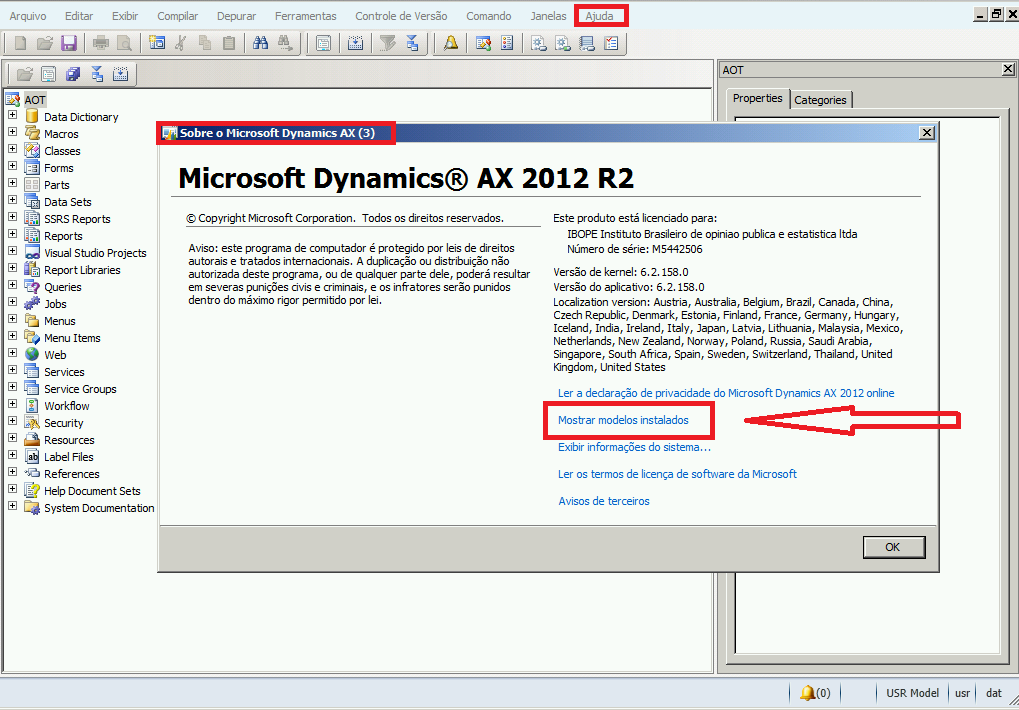The image size is (1019, 710).
Task: Click the open folder icon in AOT window toolbar
Action: click(25, 74)
